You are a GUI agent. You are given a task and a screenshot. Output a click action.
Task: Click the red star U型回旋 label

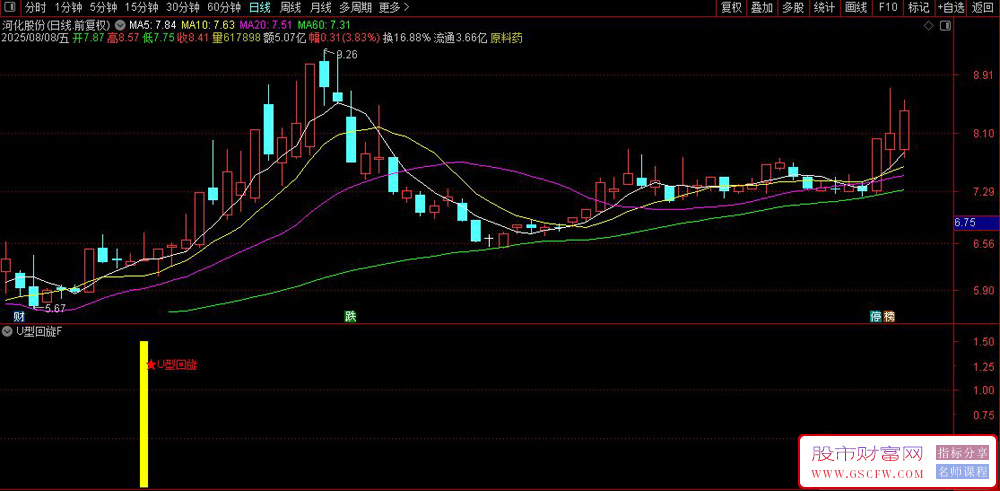(x=172, y=365)
